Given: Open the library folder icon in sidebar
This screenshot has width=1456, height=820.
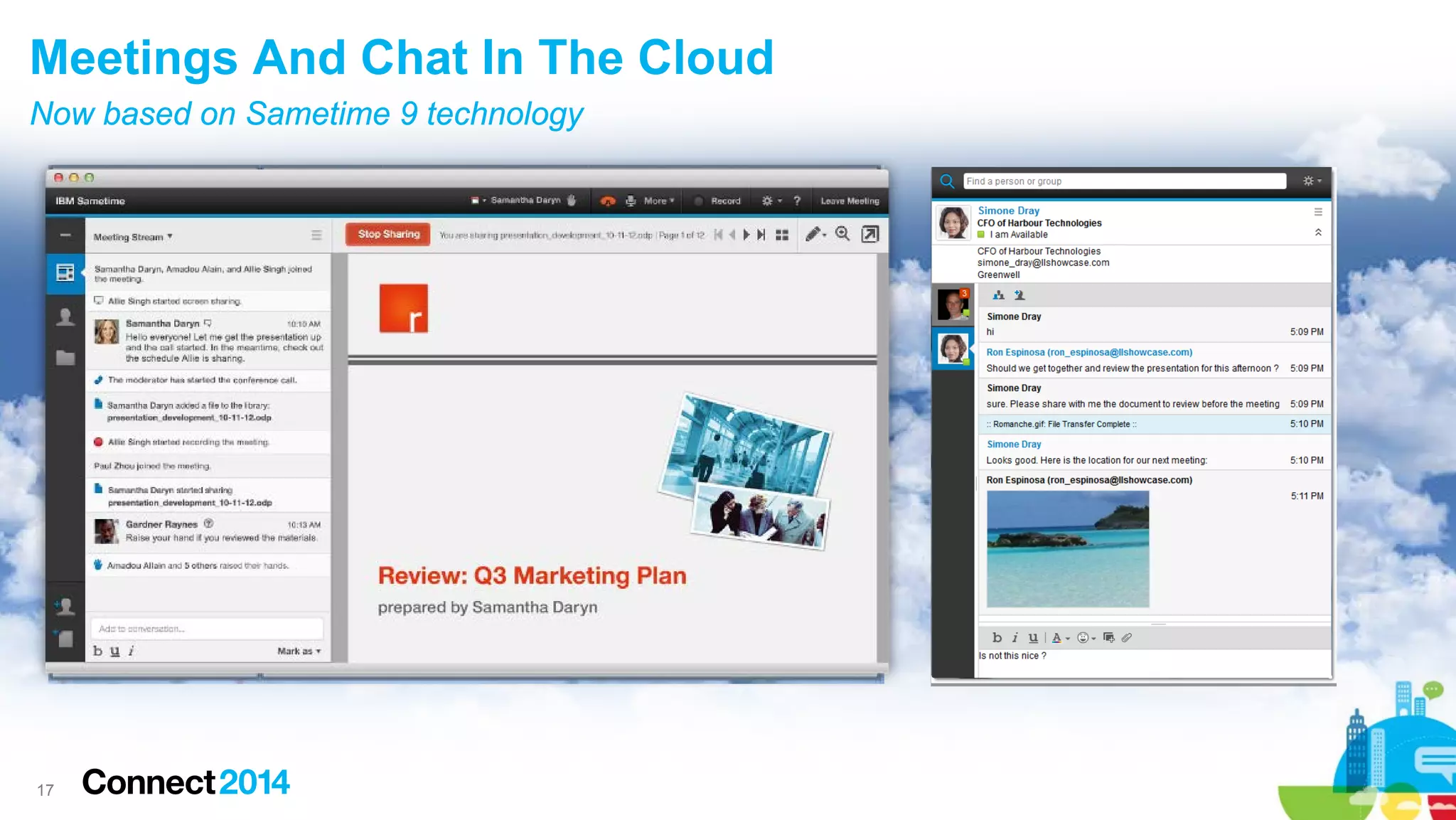Looking at the screenshot, I should point(65,358).
